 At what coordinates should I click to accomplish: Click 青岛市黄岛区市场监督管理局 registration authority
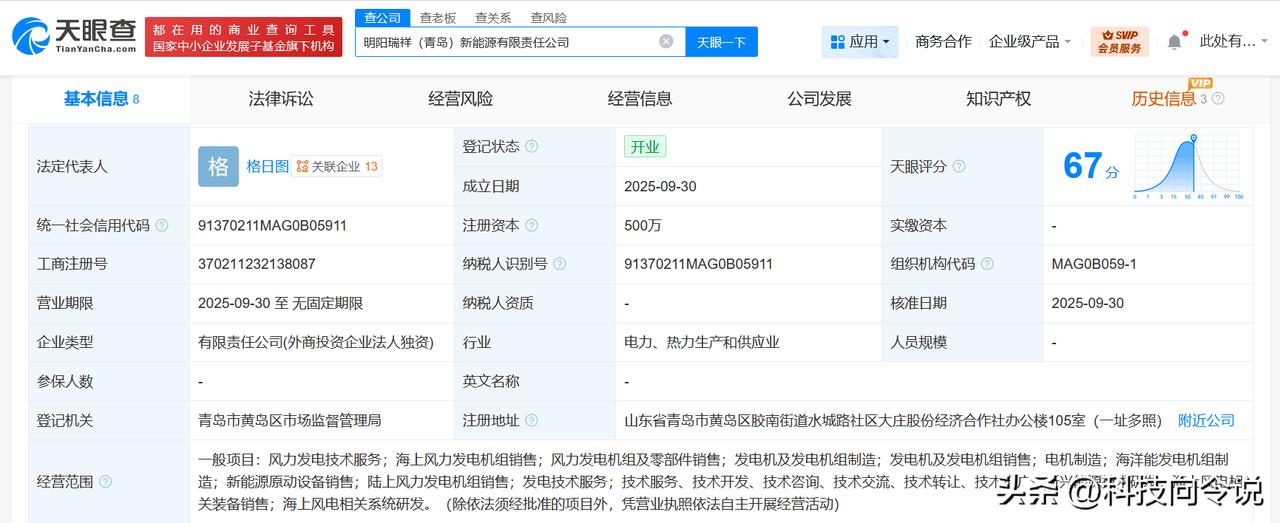290,421
